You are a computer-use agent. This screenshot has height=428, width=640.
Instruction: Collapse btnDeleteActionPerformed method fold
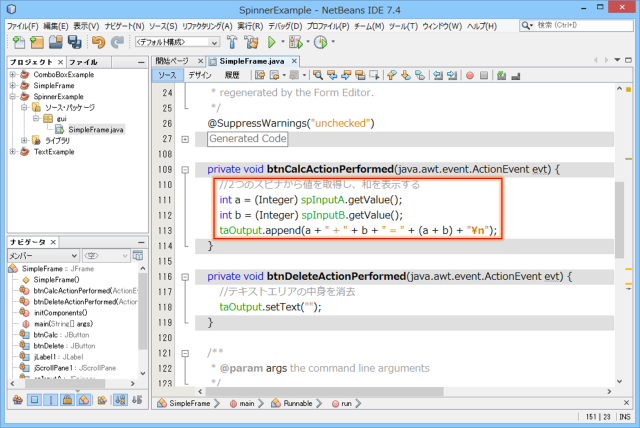coord(185,277)
